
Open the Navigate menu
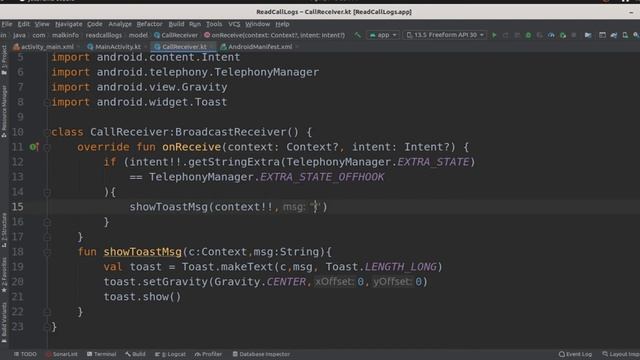click(69, 24)
